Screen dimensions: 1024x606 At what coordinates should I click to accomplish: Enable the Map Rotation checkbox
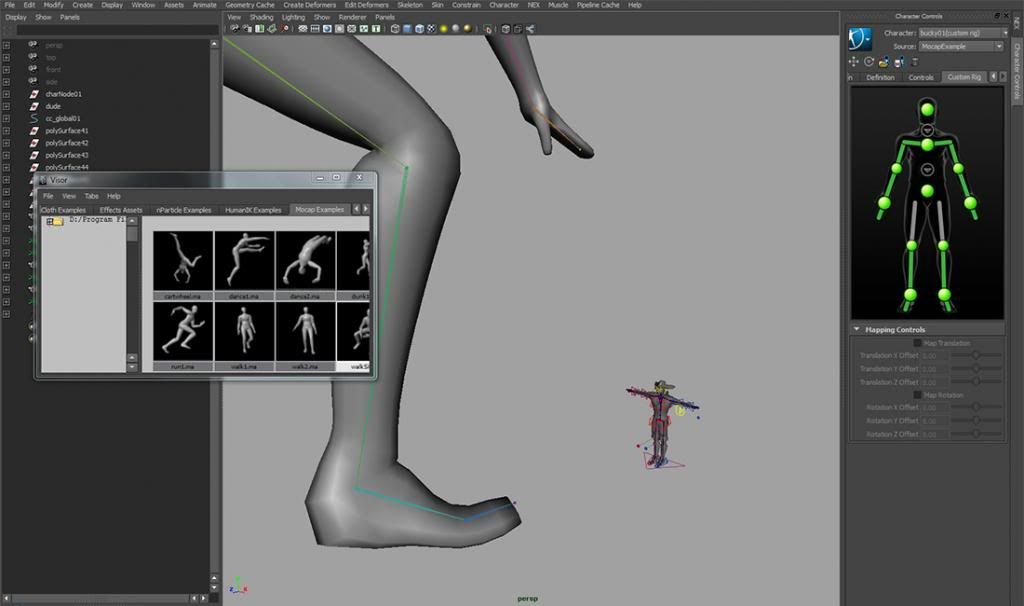(918, 395)
